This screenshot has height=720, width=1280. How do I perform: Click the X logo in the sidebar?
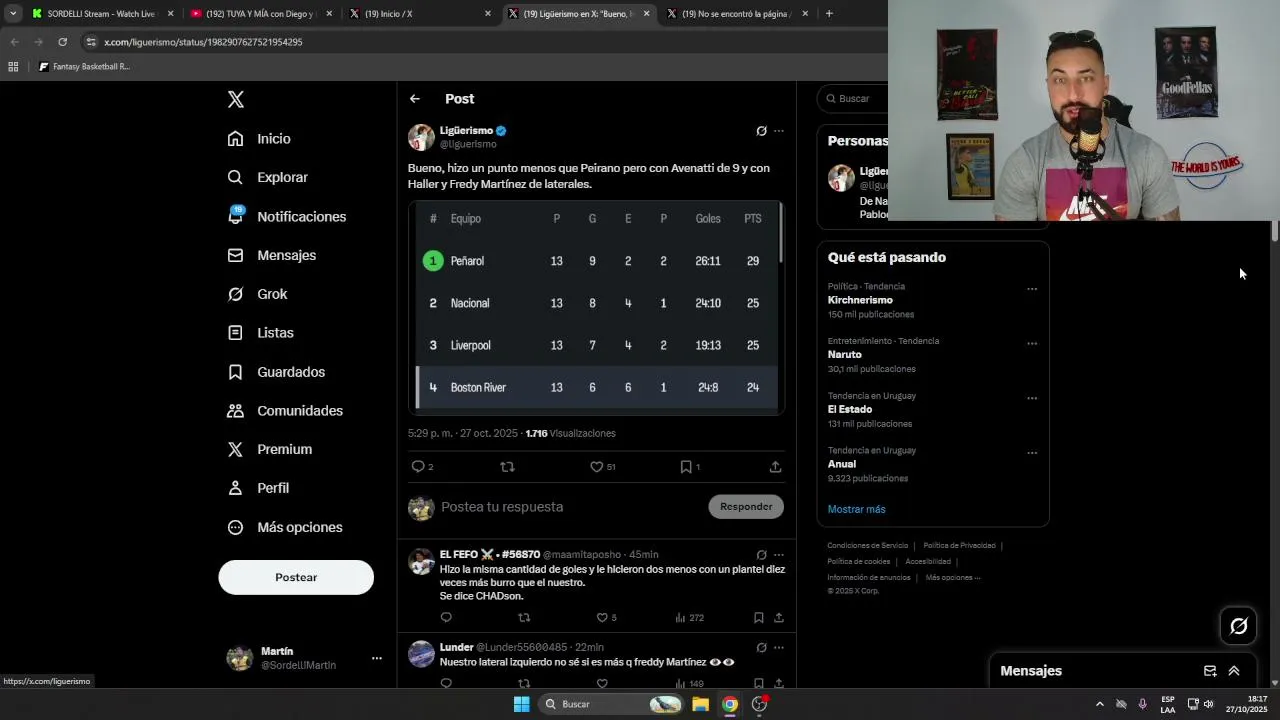coord(235,99)
